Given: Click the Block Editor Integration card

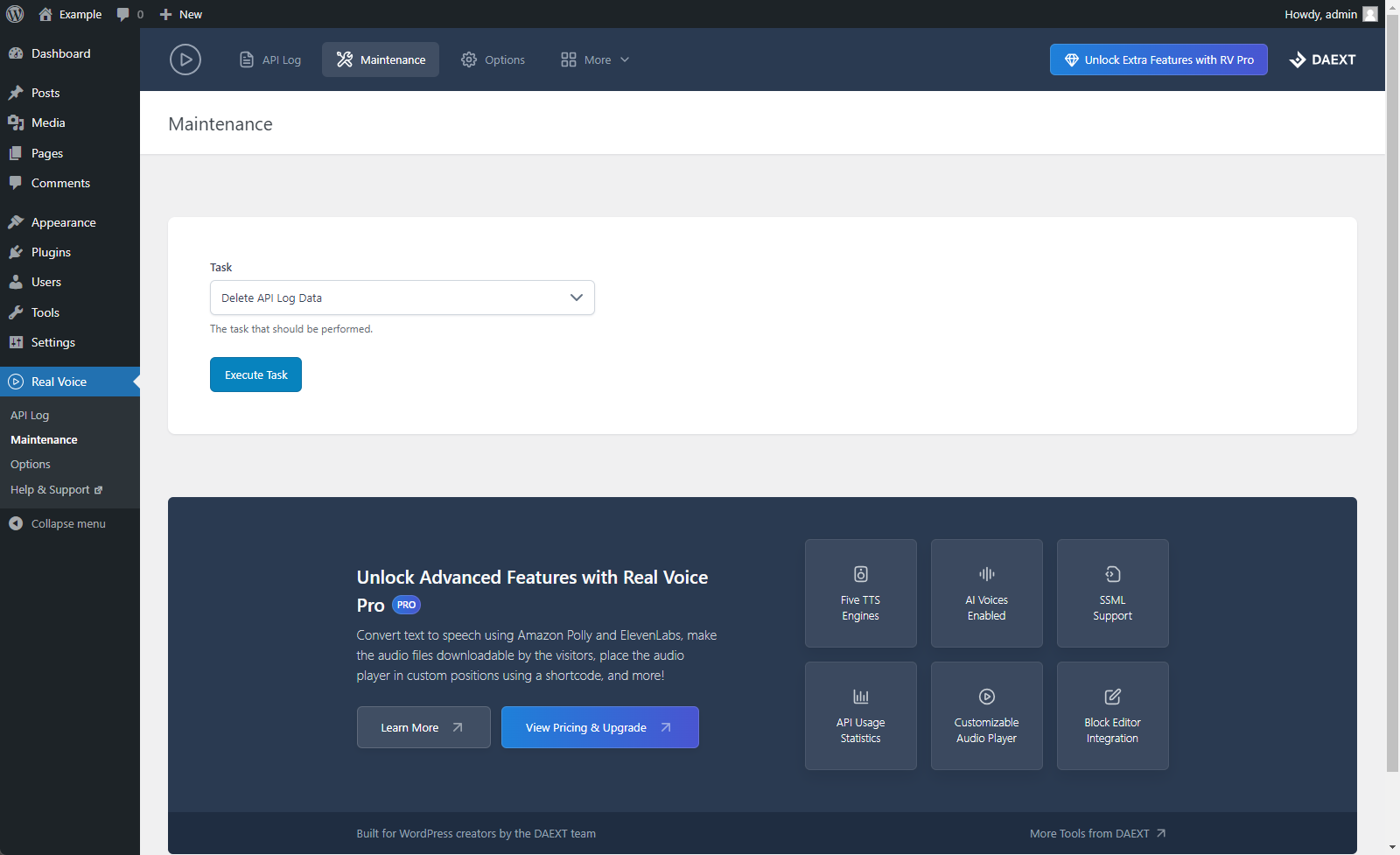Looking at the screenshot, I should (1113, 716).
